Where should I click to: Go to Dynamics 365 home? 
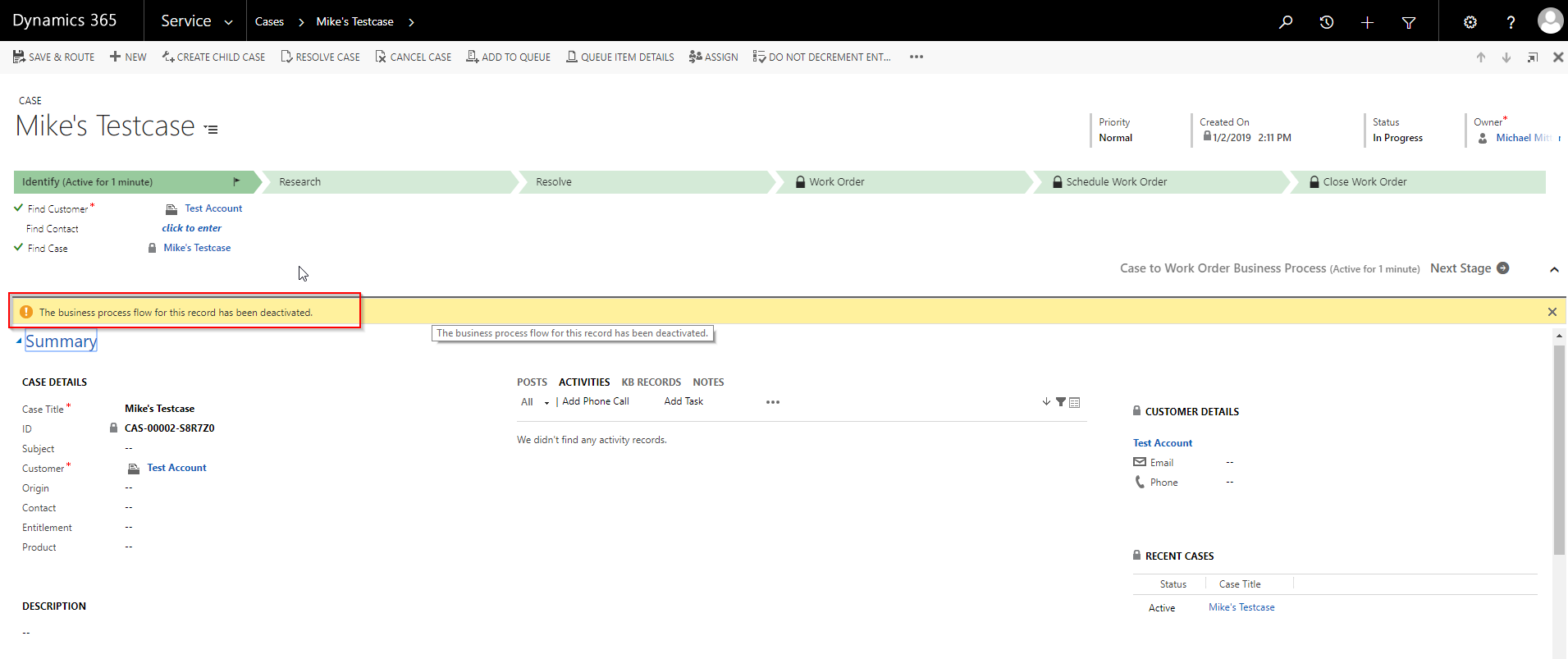[65, 21]
